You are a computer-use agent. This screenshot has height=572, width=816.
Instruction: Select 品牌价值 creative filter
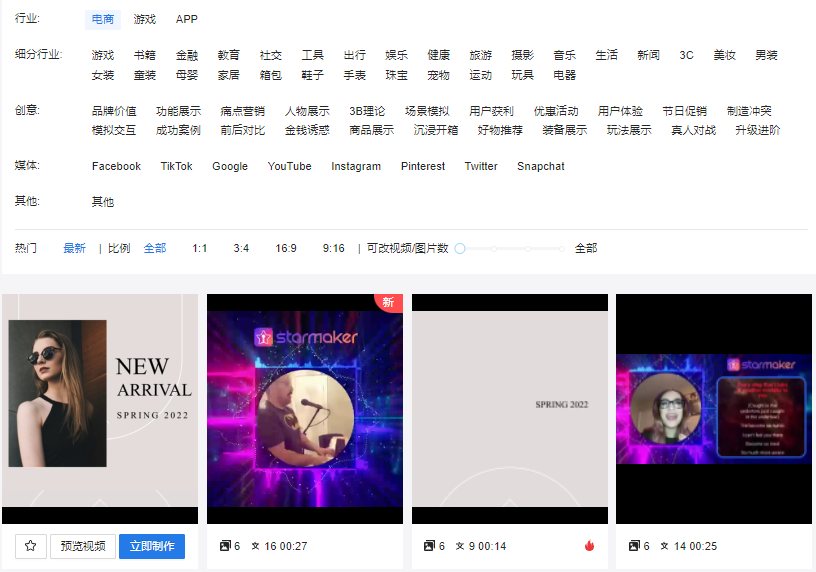coord(114,111)
